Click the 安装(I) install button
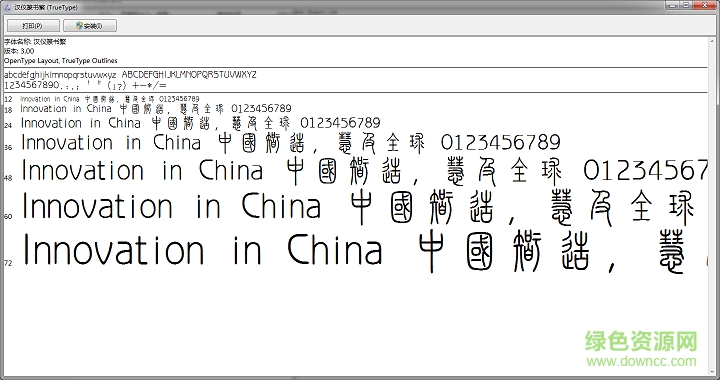Image resolution: width=720 pixels, height=380 pixels. (x=90, y=26)
